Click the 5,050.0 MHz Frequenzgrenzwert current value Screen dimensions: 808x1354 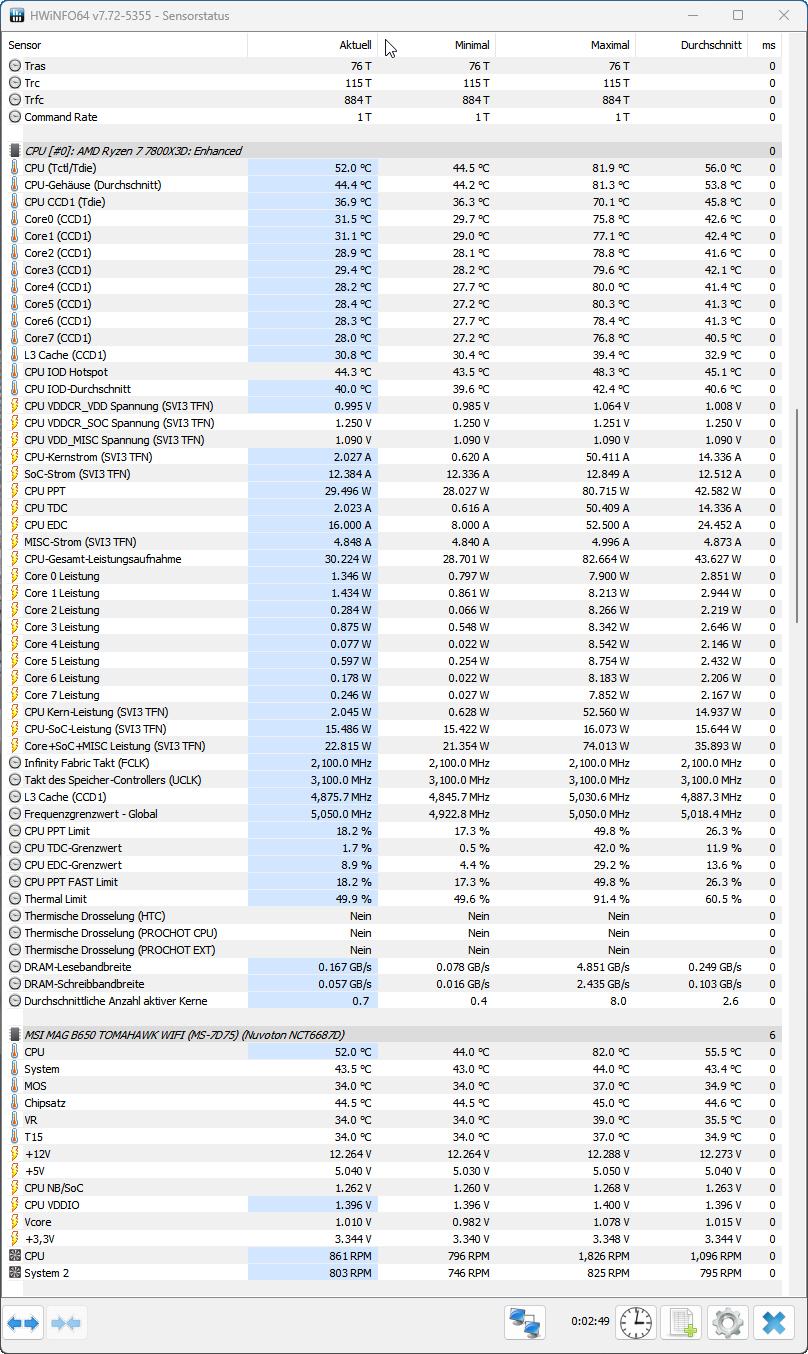[341, 814]
